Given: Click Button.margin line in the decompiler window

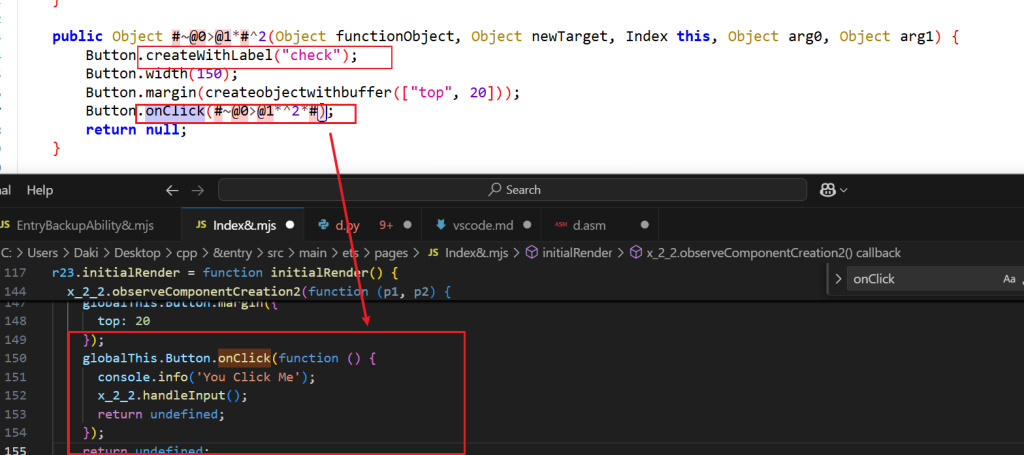Looking at the screenshot, I should point(302,93).
